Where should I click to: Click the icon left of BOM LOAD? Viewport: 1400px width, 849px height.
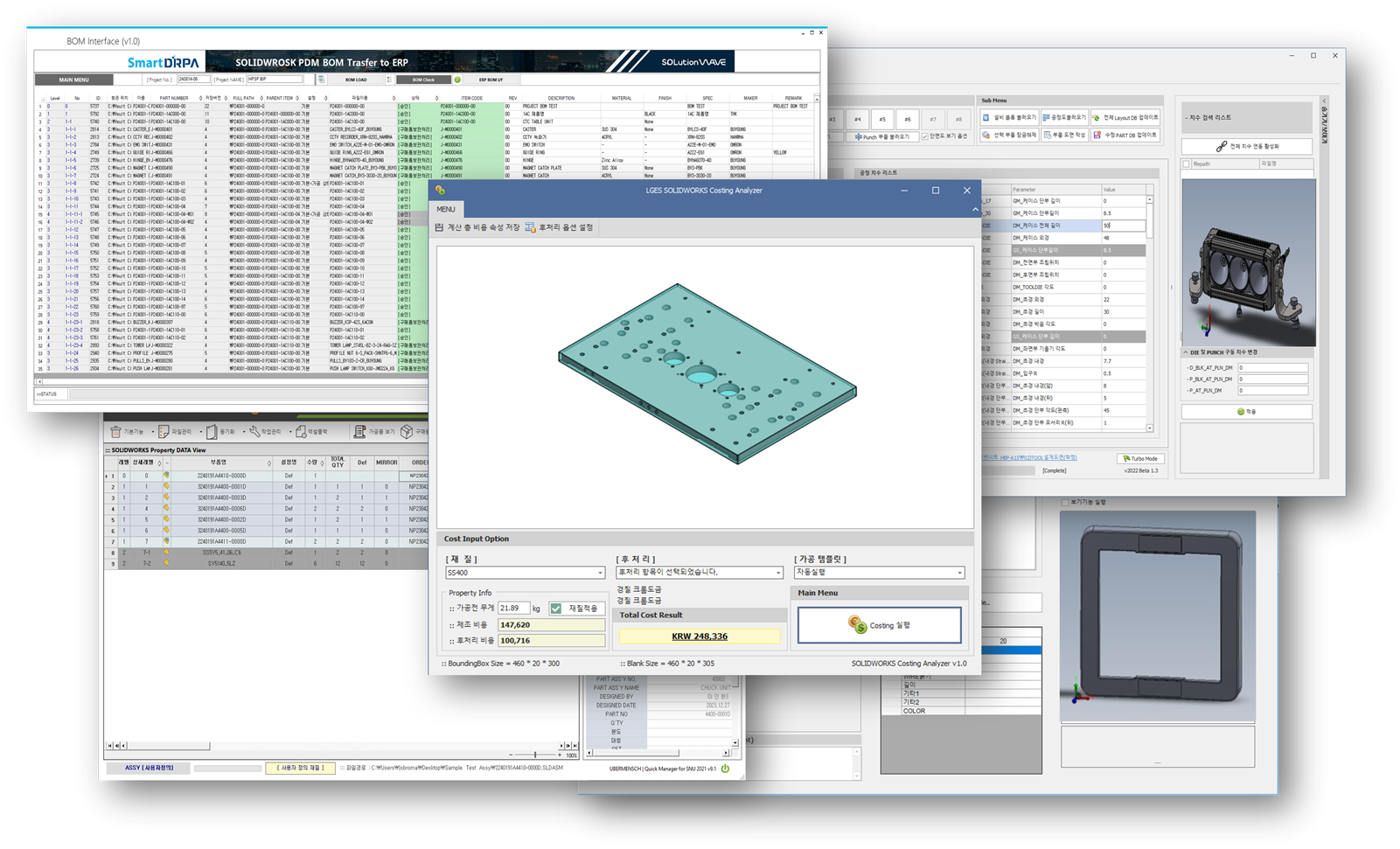(321, 80)
